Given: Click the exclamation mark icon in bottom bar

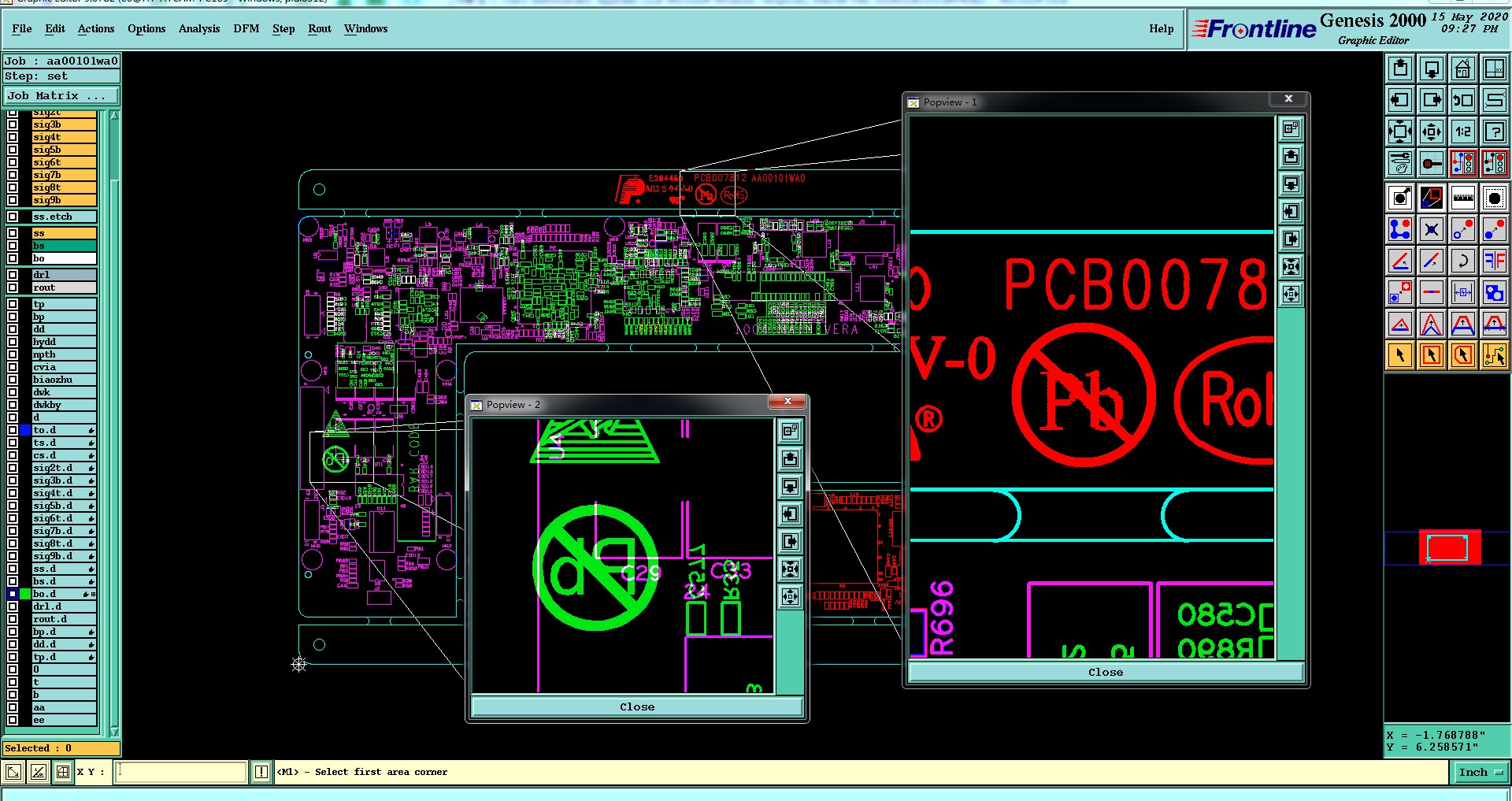Looking at the screenshot, I should (261, 772).
